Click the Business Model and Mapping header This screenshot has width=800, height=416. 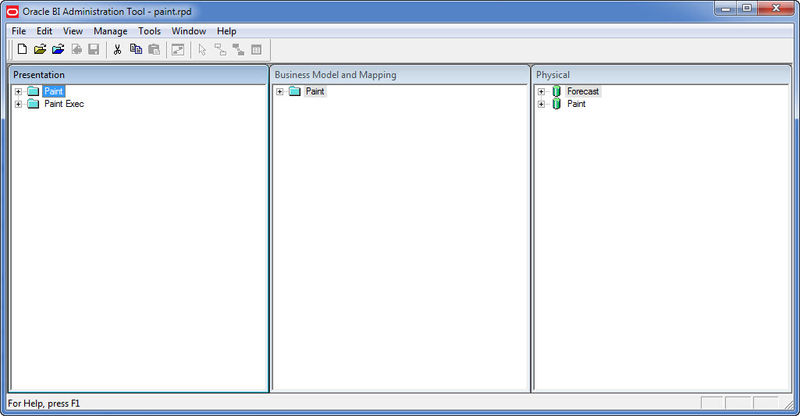[x=401, y=75]
